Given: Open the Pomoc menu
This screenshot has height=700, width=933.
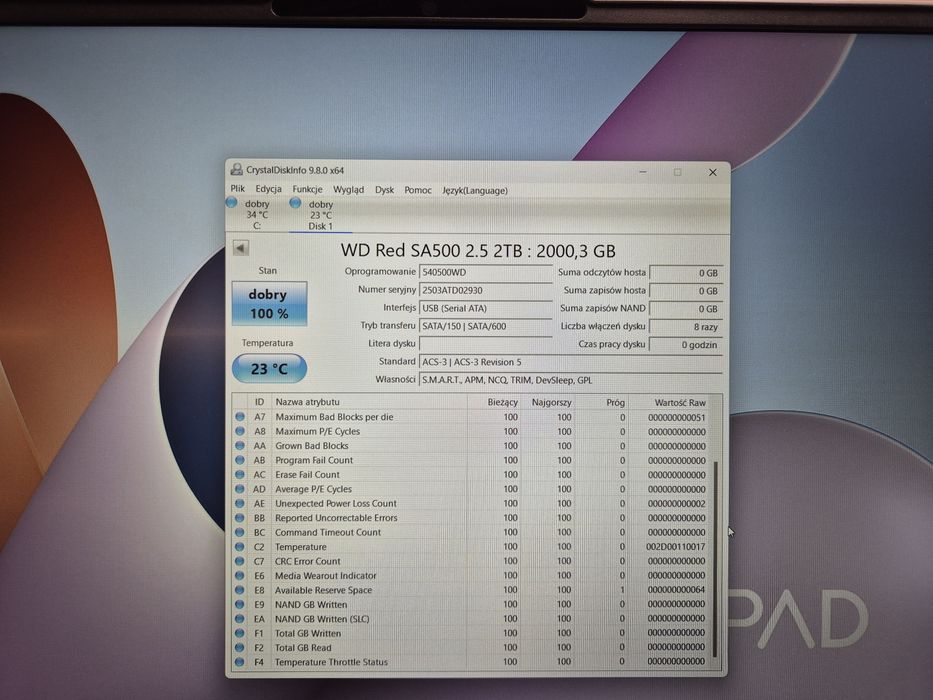Looking at the screenshot, I should click(418, 190).
